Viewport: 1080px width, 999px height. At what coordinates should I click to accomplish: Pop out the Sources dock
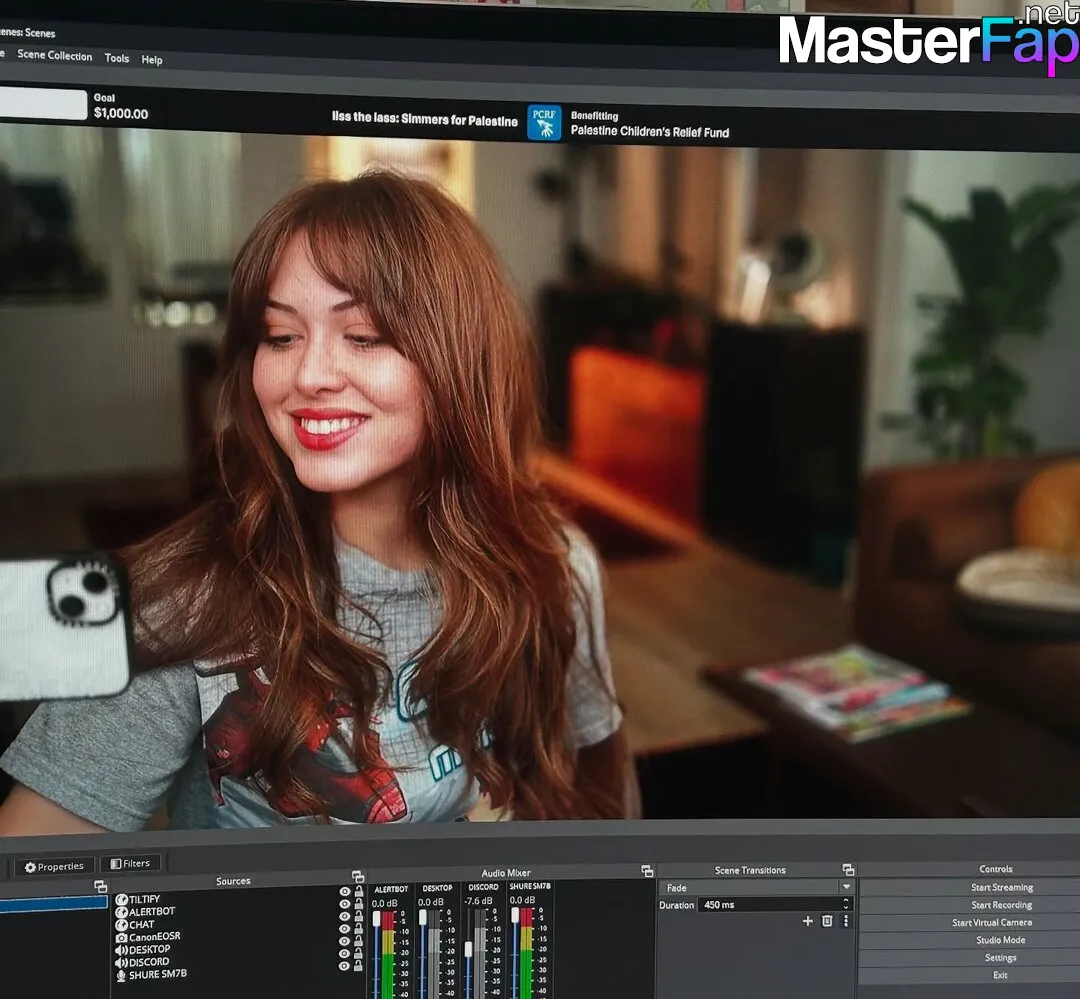[x=357, y=876]
